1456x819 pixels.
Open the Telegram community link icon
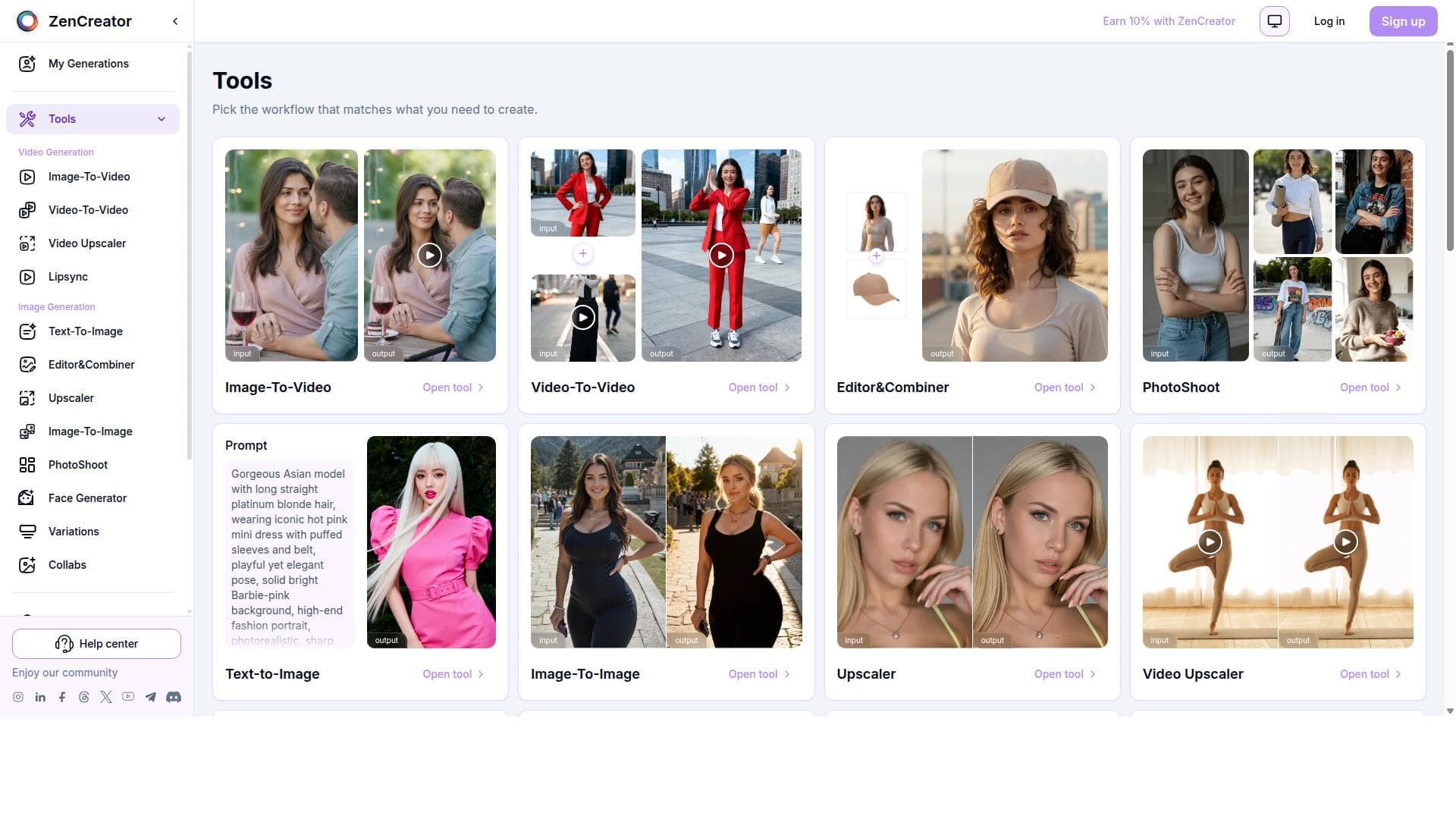pyautogui.click(x=151, y=697)
